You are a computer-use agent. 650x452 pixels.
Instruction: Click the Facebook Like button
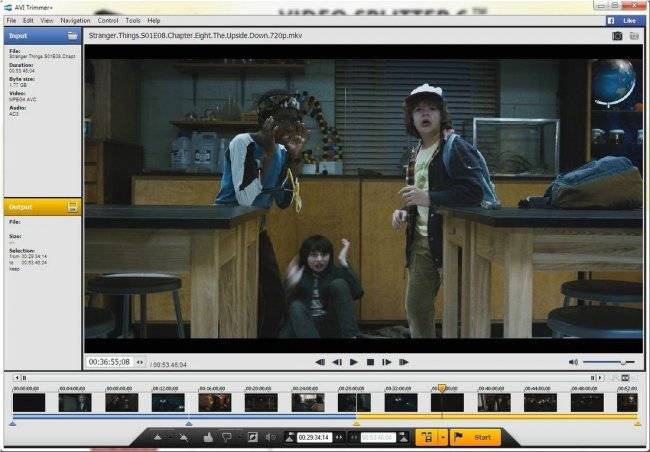tap(625, 20)
